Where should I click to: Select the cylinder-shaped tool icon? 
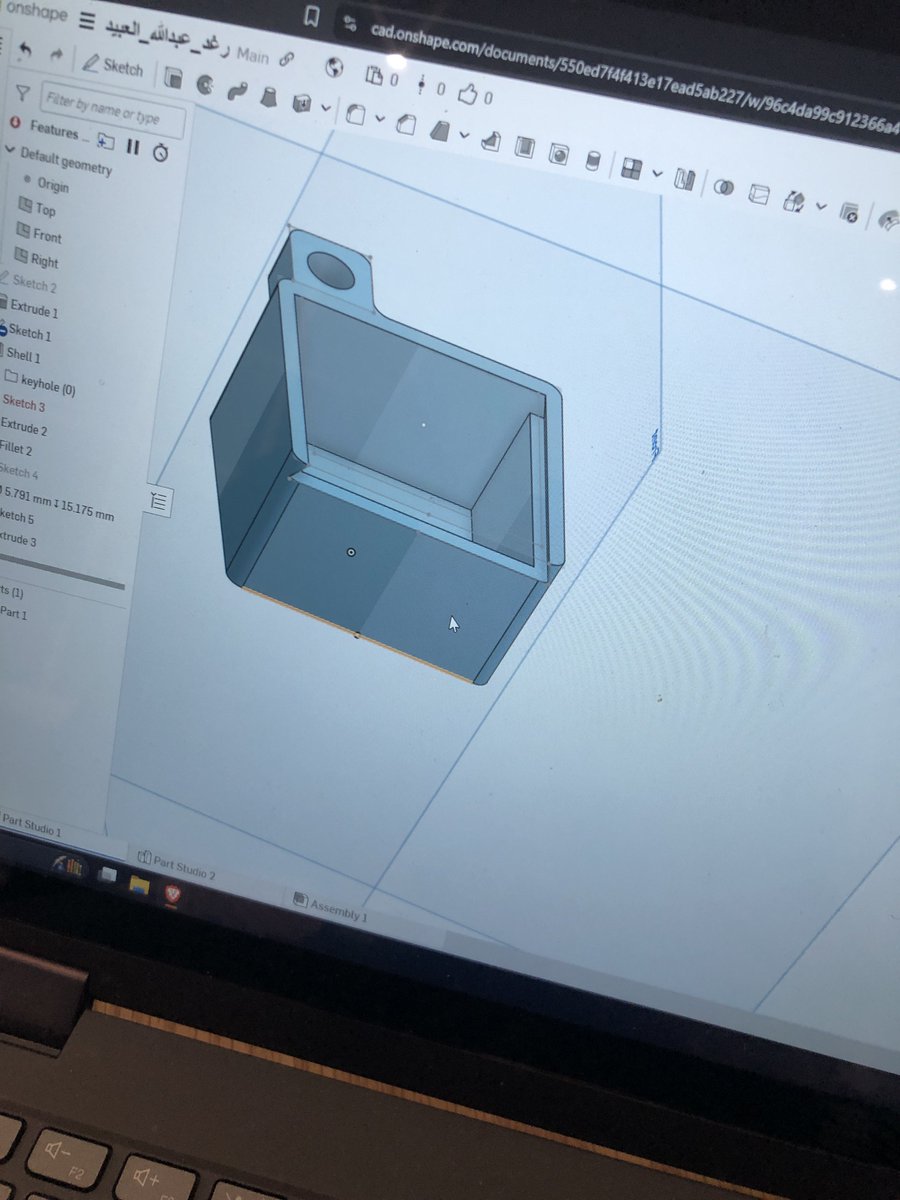pyautogui.click(x=592, y=160)
